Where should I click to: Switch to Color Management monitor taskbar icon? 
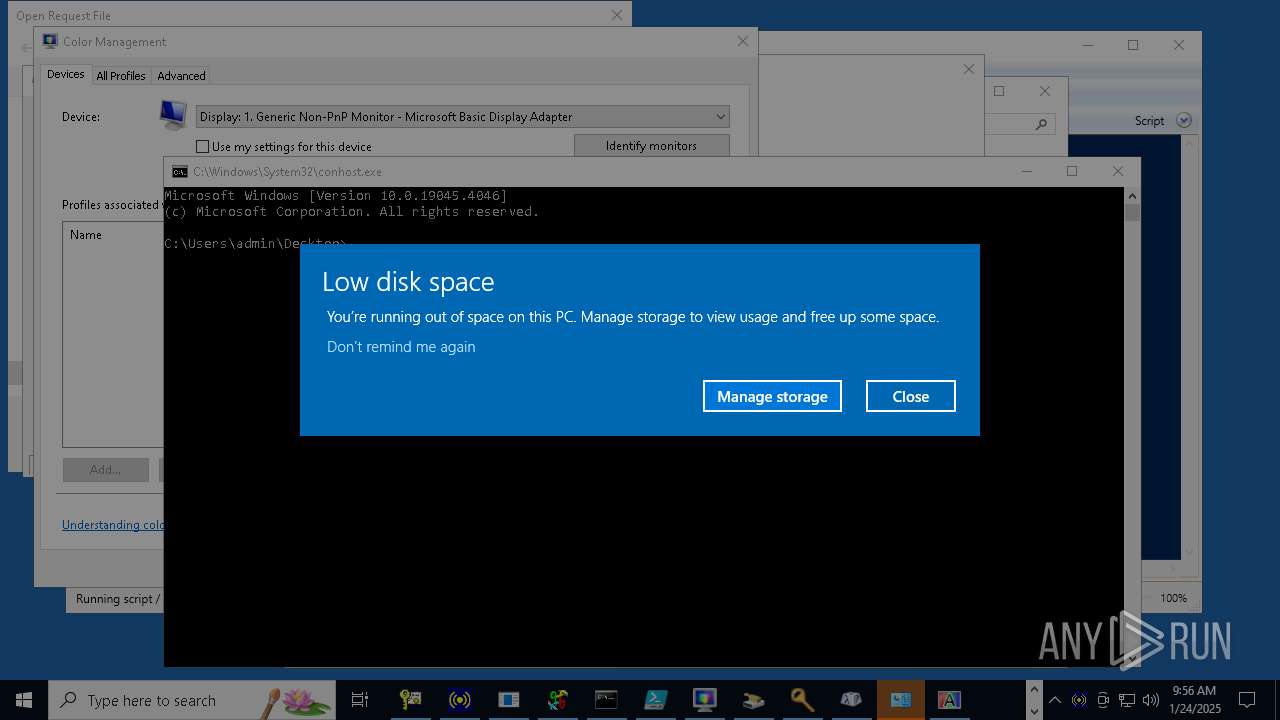point(704,700)
